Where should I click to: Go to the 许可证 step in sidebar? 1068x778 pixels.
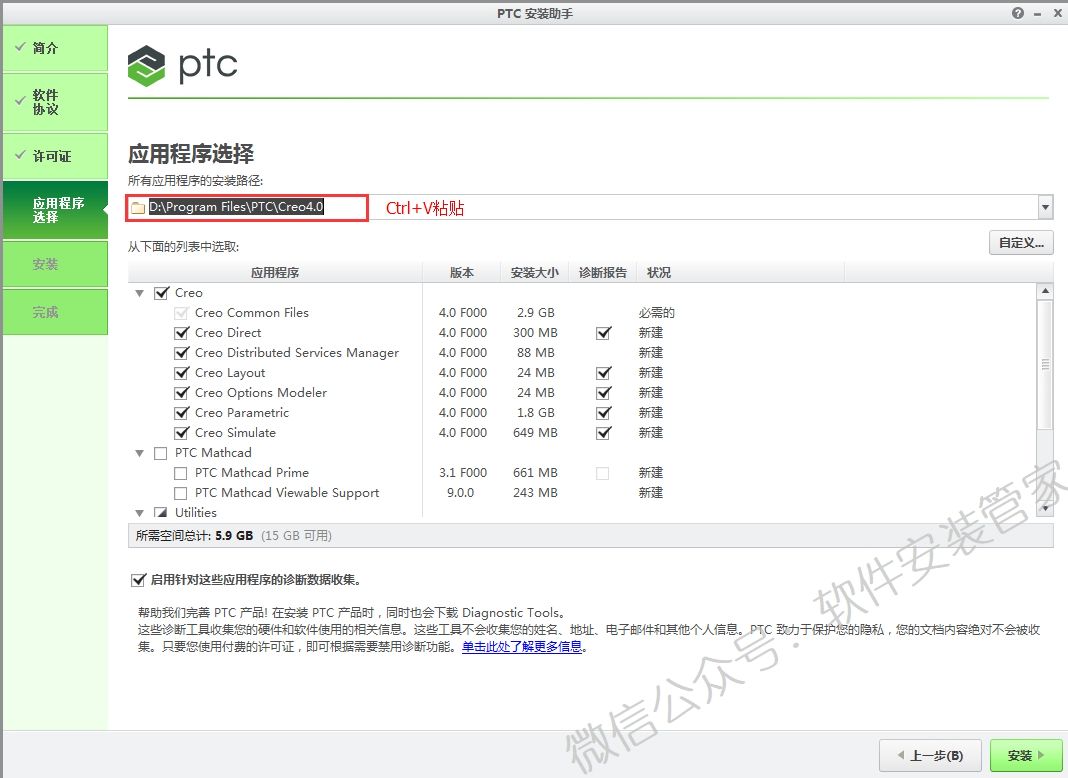point(55,156)
